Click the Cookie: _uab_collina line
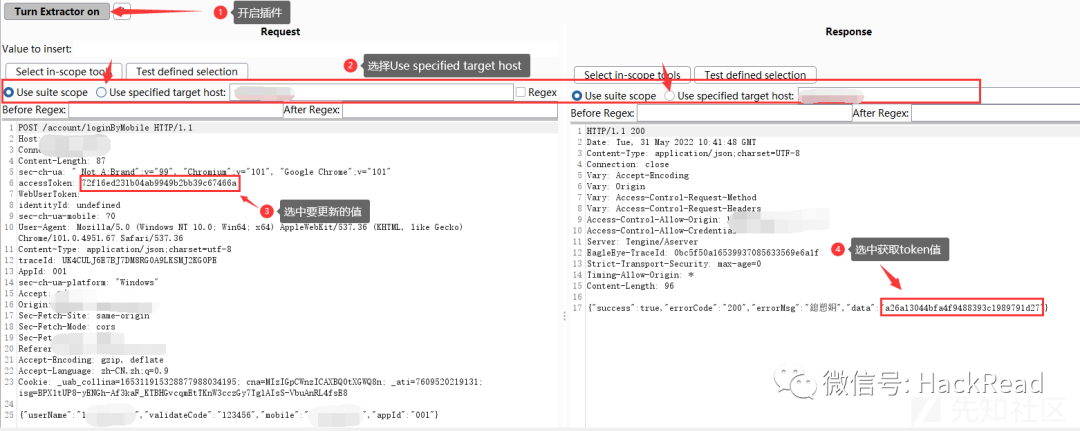 [x=253, y=381]
